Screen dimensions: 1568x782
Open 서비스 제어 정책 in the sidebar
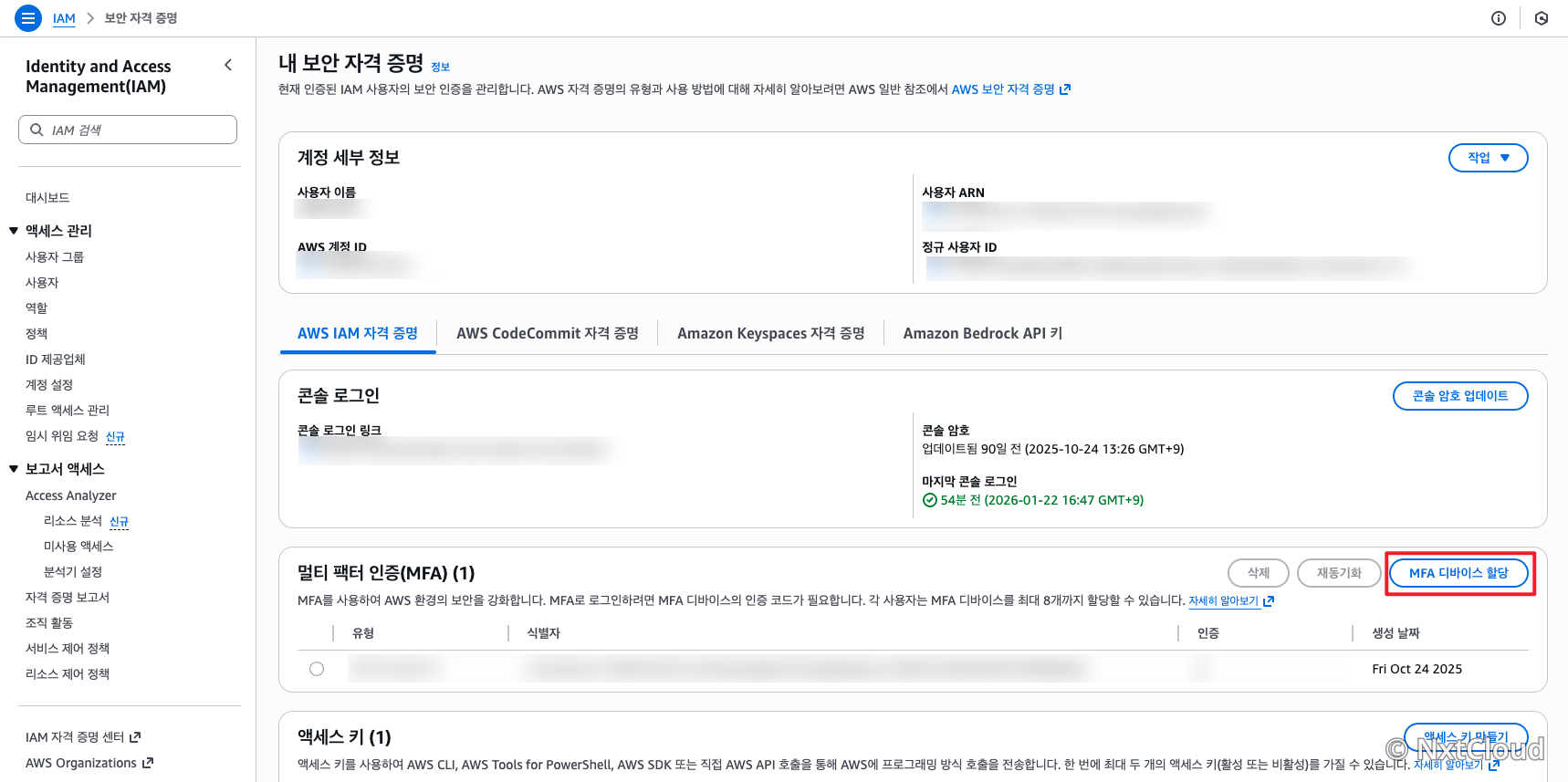(68, 649)
